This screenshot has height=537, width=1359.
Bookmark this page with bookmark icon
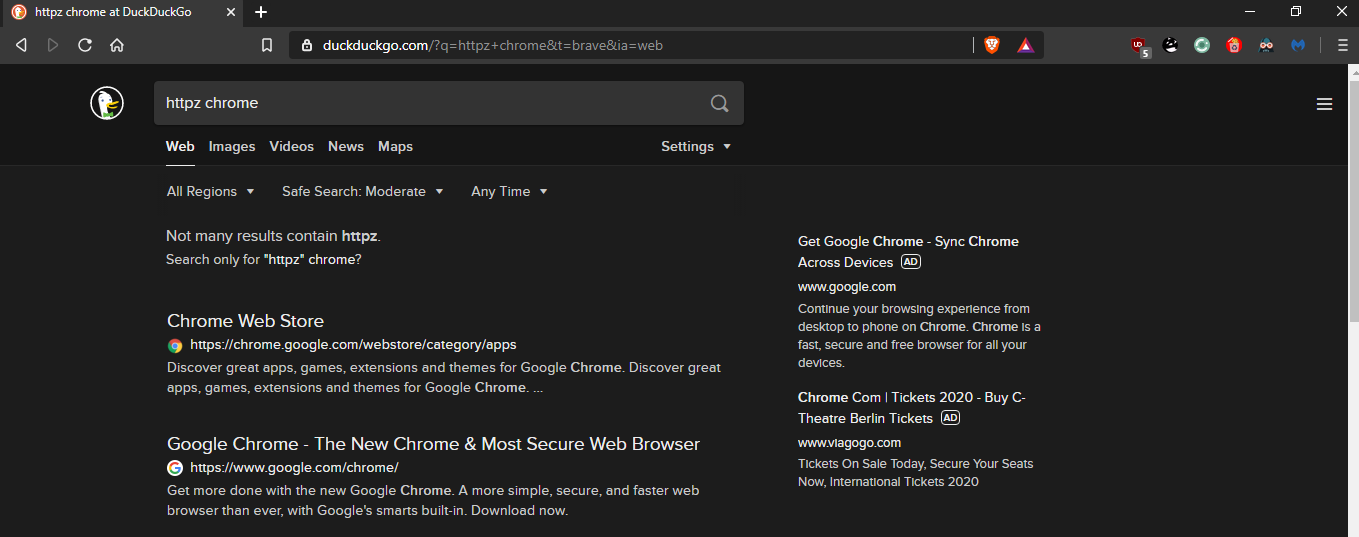267,45
